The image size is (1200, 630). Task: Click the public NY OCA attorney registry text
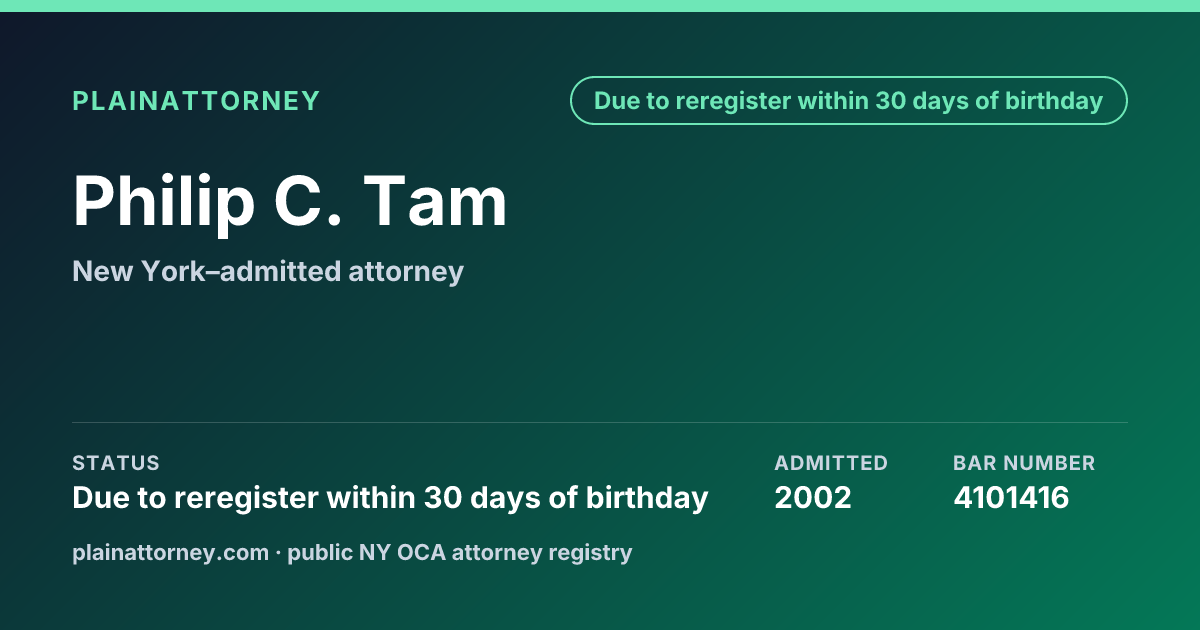point(460,552)
